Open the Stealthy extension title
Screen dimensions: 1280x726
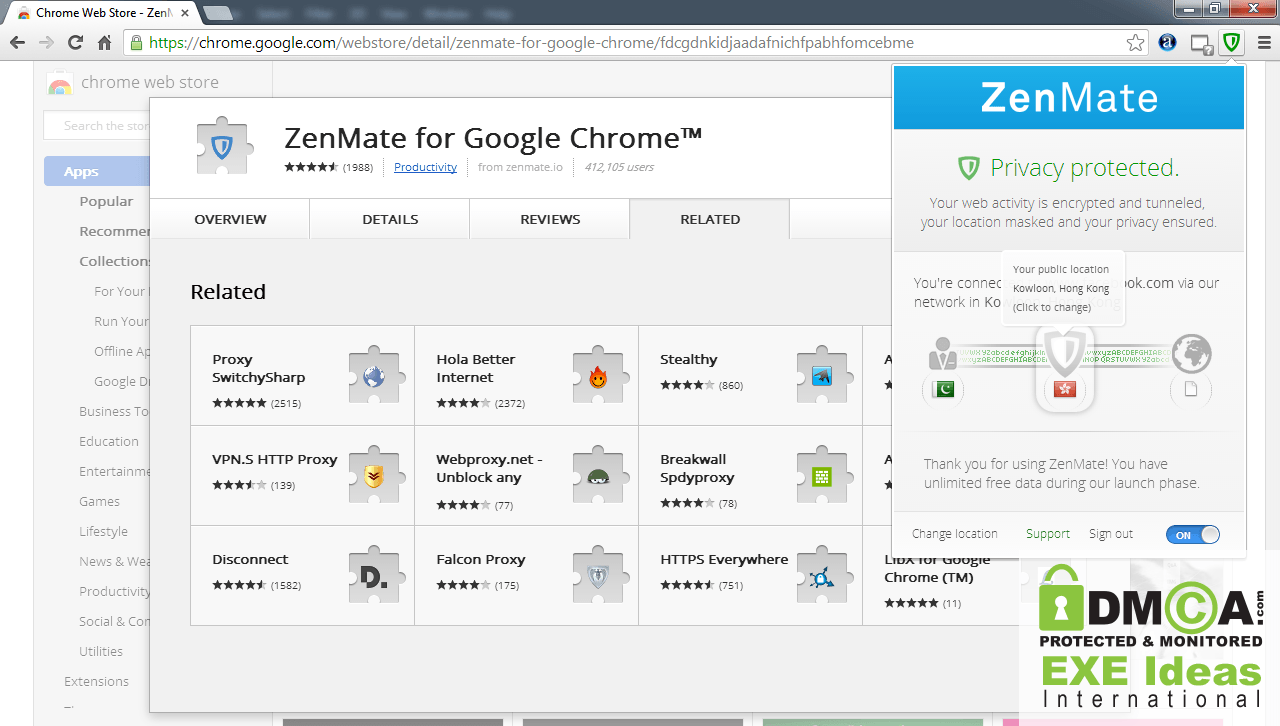pos(689,359)
